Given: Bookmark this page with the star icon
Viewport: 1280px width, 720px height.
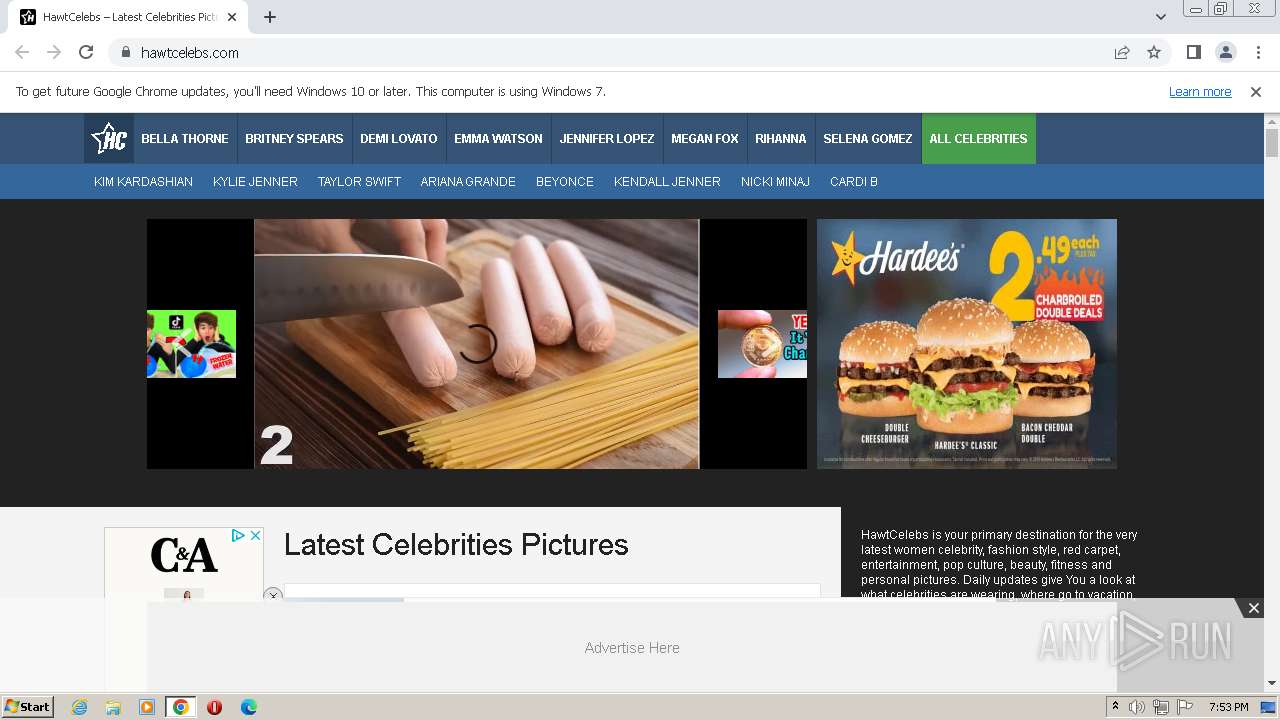Looking at the screenshot, I should (1154, 53).
